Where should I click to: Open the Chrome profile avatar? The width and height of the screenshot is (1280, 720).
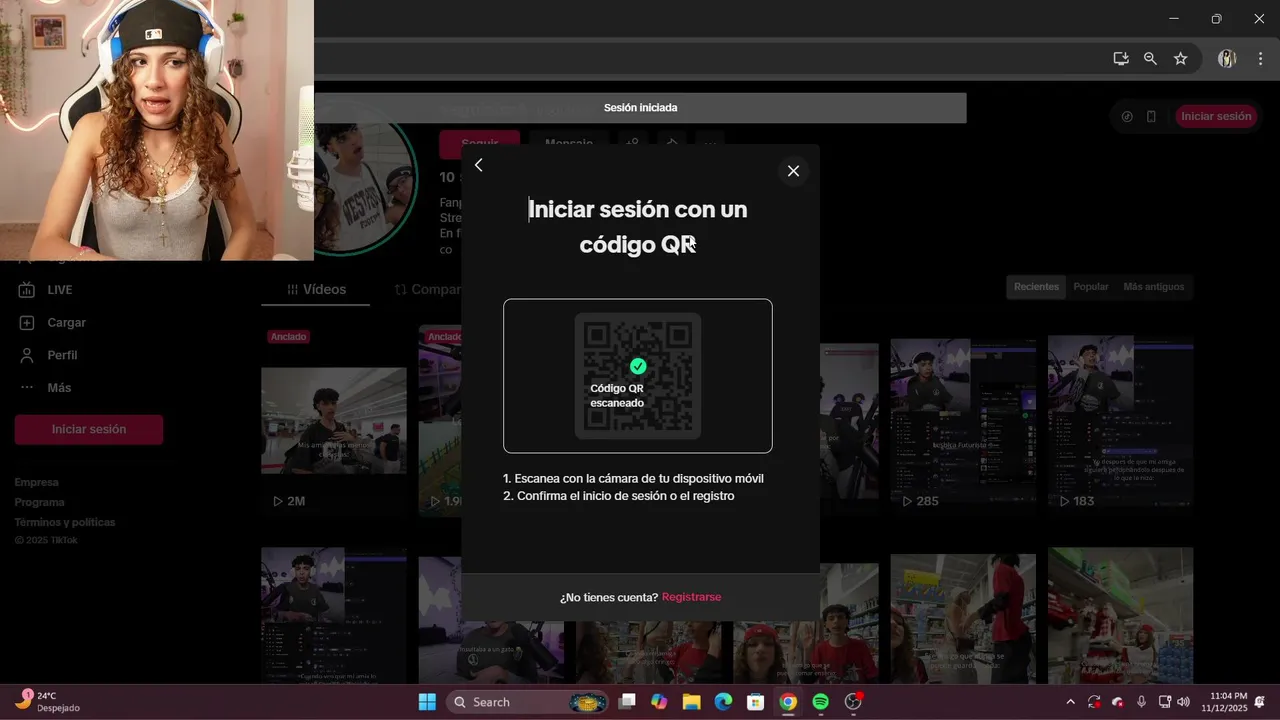click(1227, 59)
